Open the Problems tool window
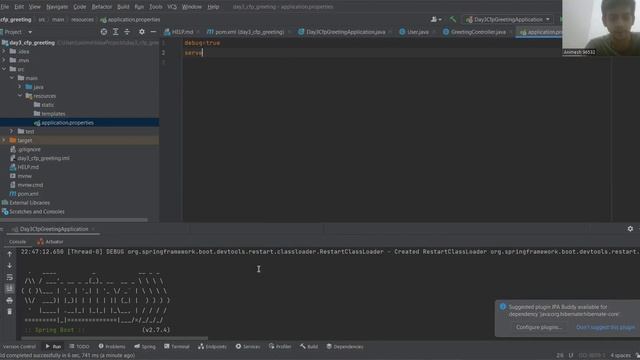This screenshot has height=360, width=640. point(112,347)
